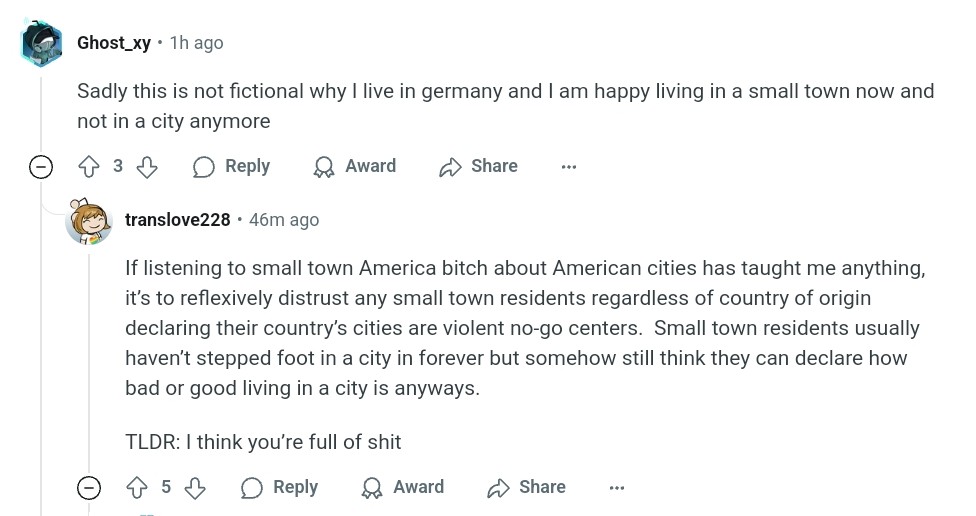Collapse Ghost_xy's comment thread
The image size is (976, 516).
point(41,167)
